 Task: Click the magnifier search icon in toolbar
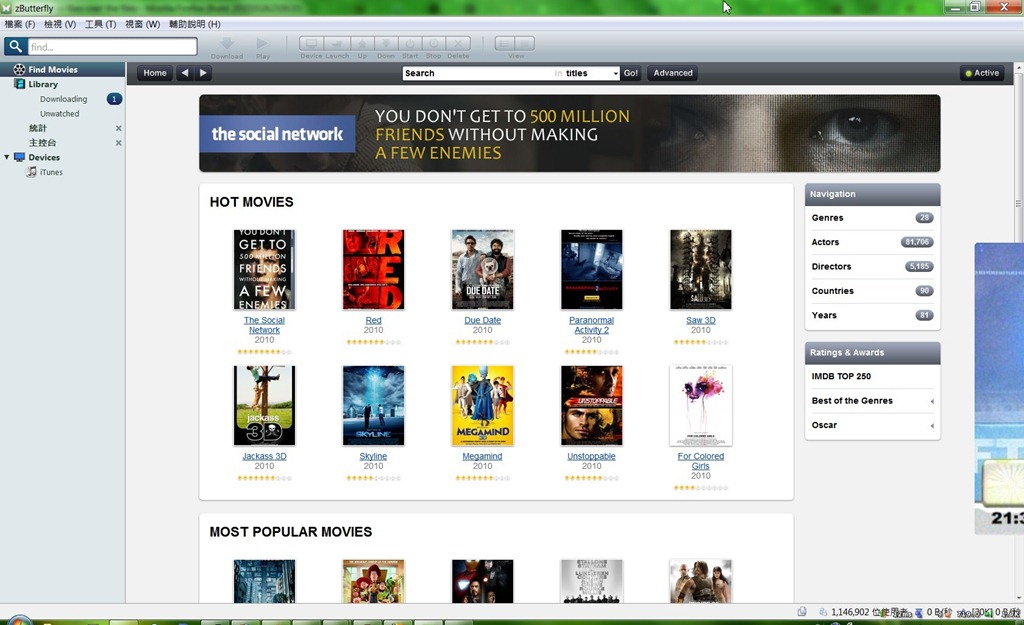point(15,46)
